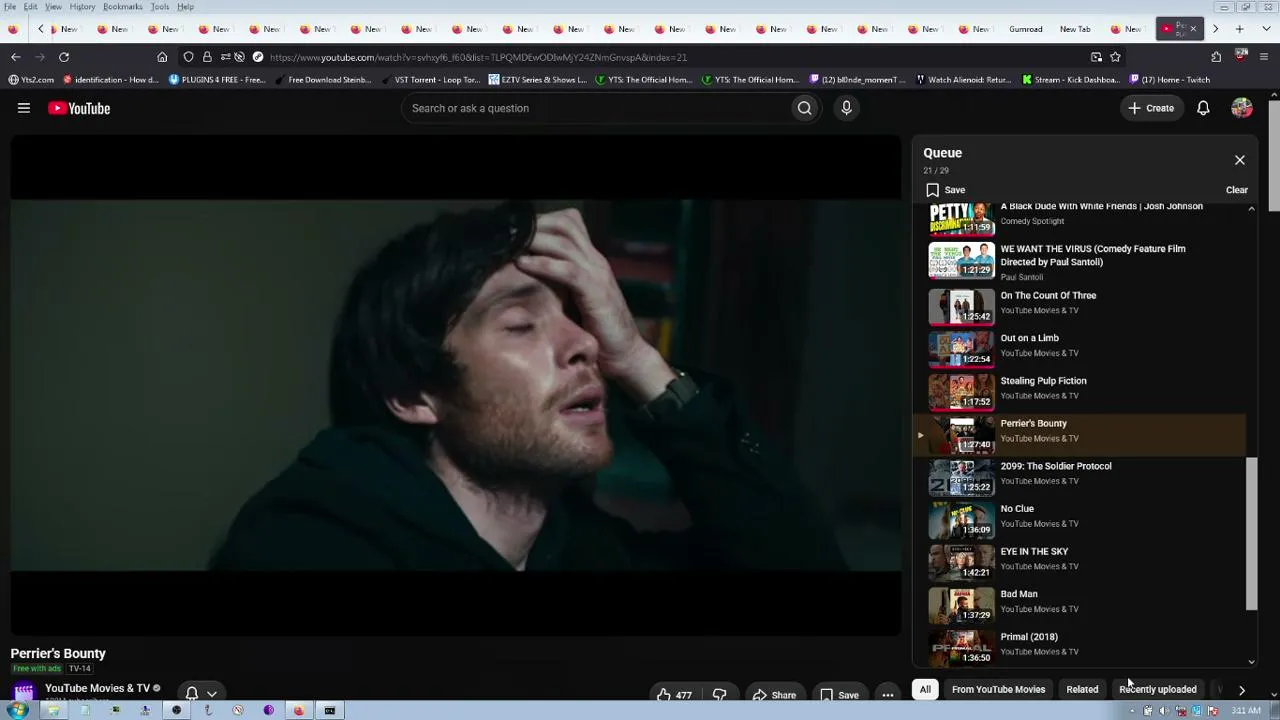Click the Create button
Viewport: 1280px width, 720px height.
[1151, 108]
